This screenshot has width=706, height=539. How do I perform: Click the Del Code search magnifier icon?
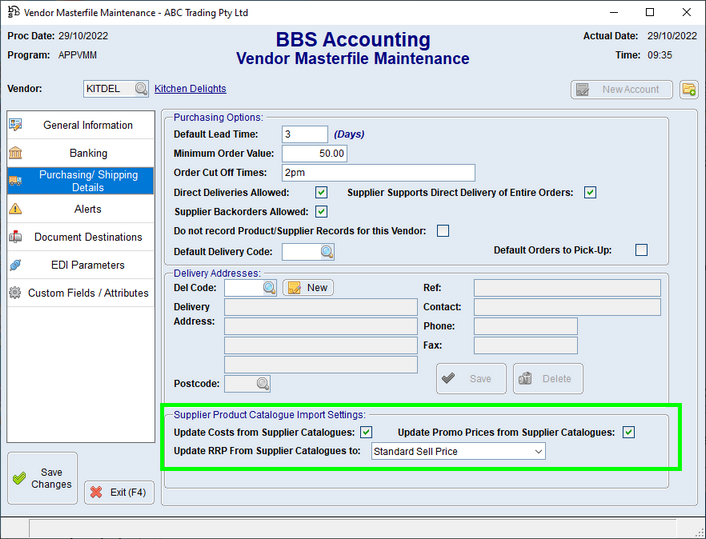[x=269, y=287]
